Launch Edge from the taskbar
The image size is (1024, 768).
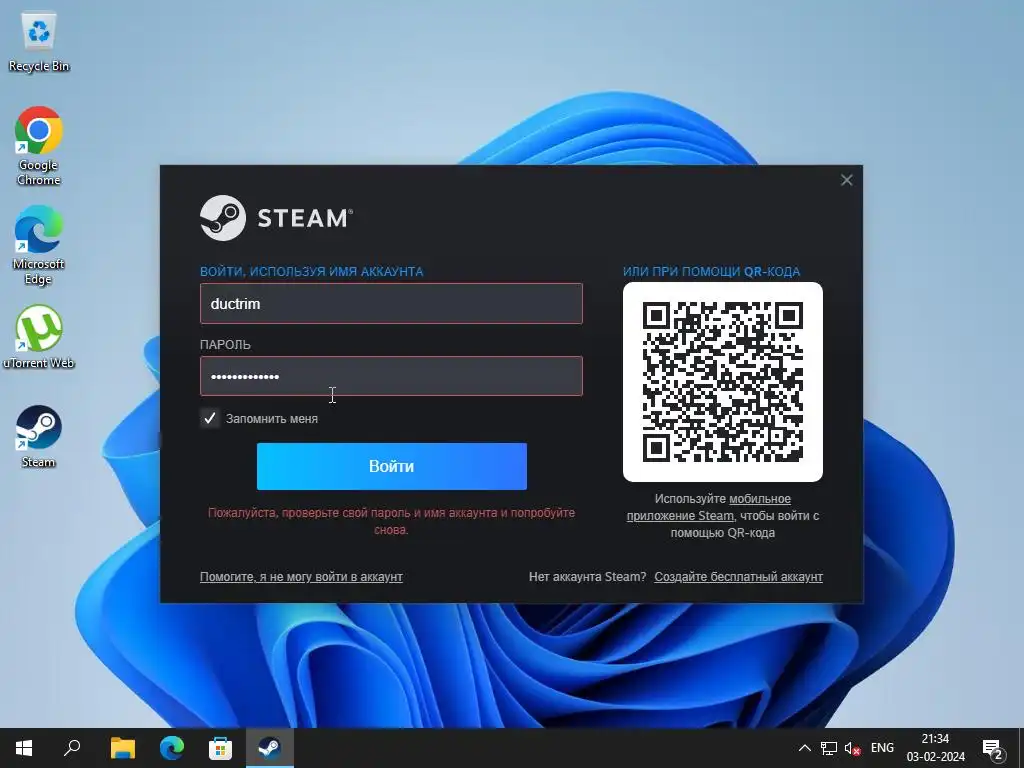pyautogui.click(x=172, y=748)
